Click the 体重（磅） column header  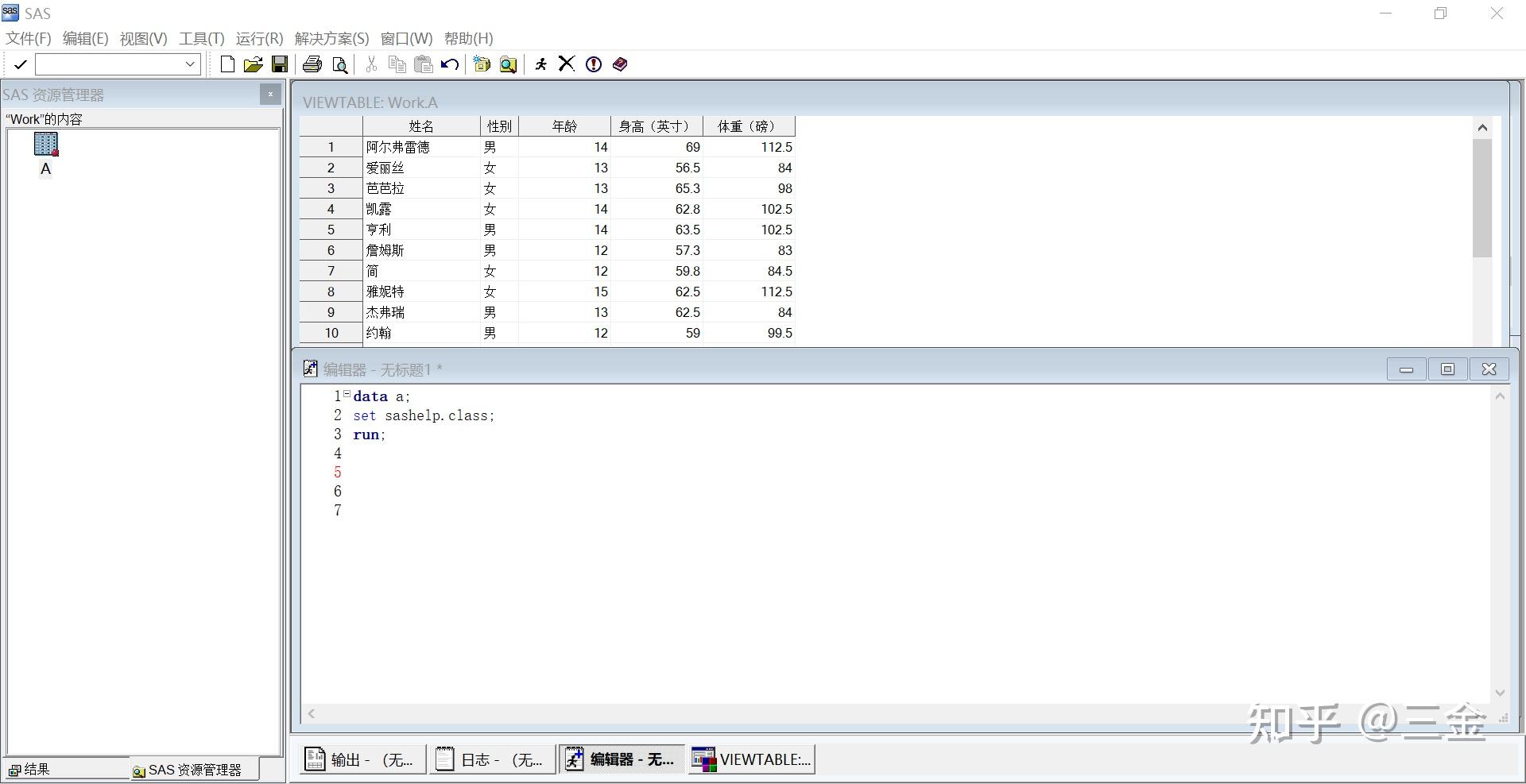[x=749, y=126]
